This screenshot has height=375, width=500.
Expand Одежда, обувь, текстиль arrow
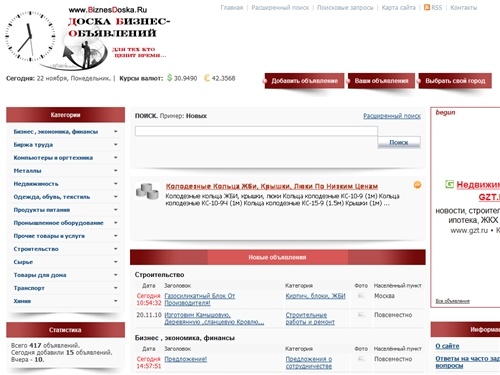pos(115,197)
